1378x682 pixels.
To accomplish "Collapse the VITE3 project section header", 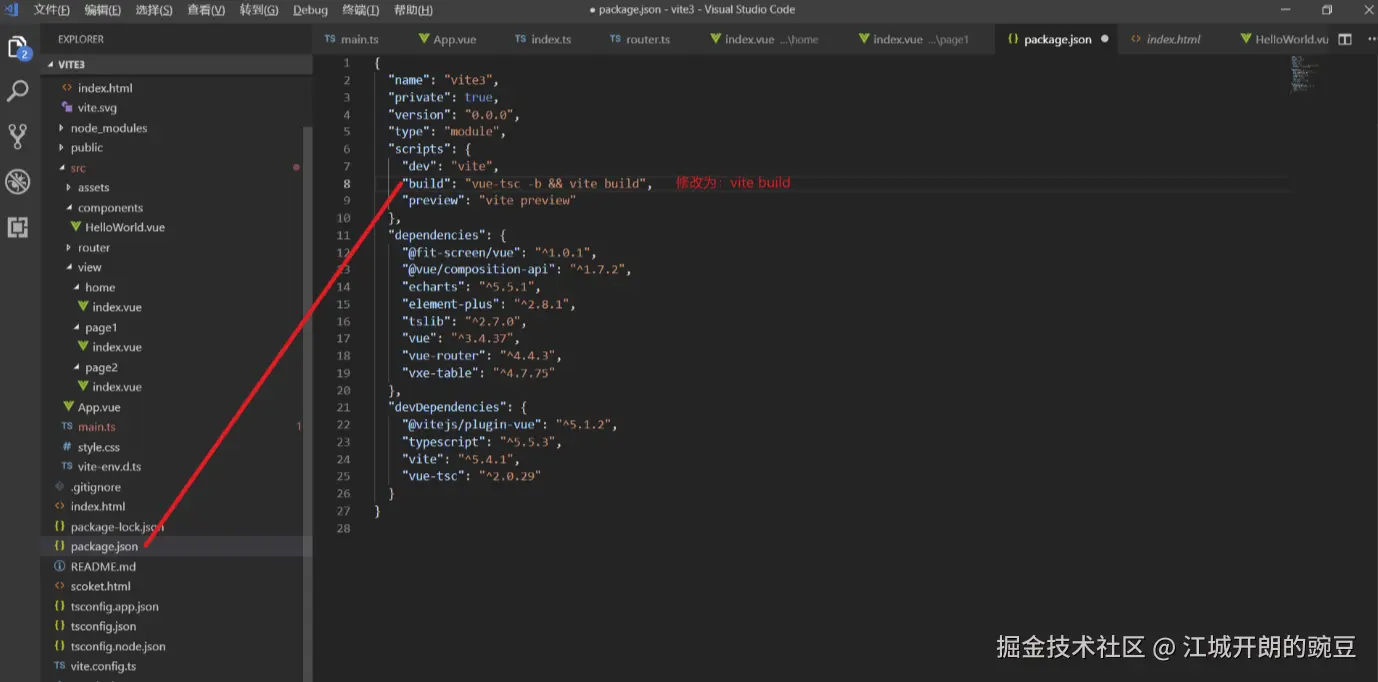I will point(176,64).
